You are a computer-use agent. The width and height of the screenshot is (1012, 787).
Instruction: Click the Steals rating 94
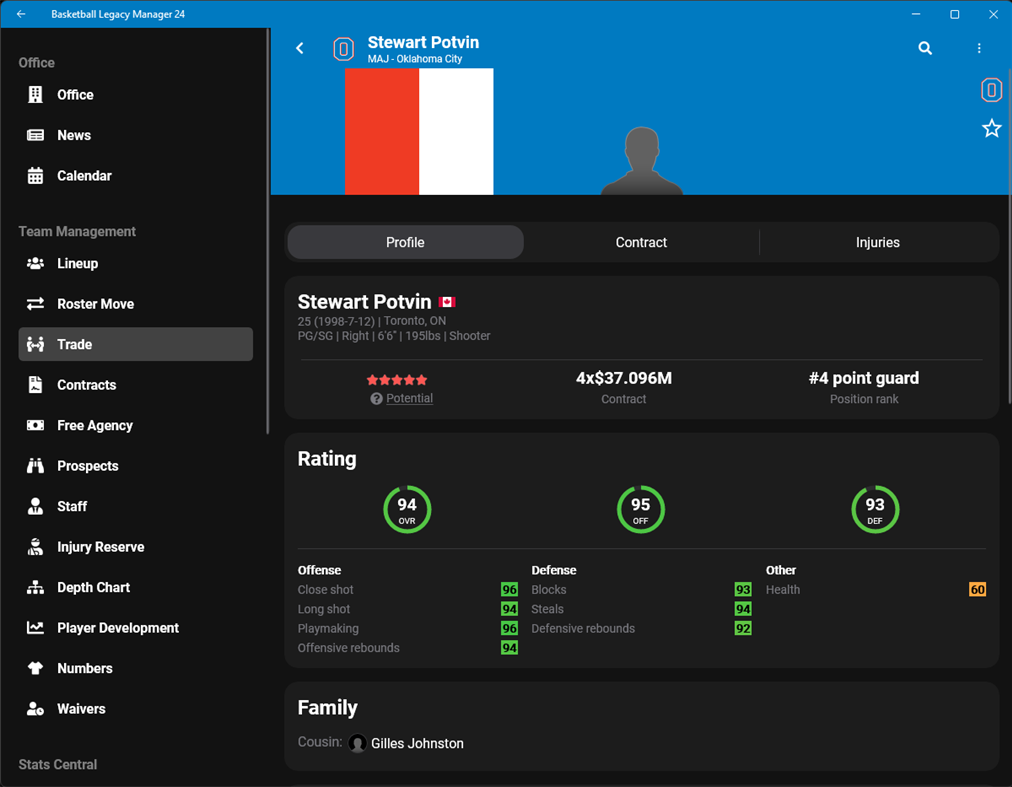pos(743,609)
